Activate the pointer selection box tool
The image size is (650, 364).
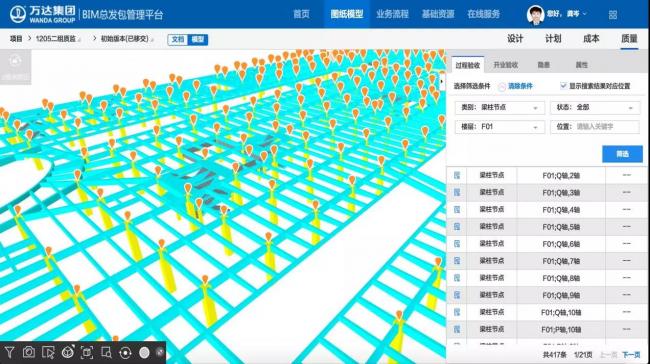pos(48,352)
